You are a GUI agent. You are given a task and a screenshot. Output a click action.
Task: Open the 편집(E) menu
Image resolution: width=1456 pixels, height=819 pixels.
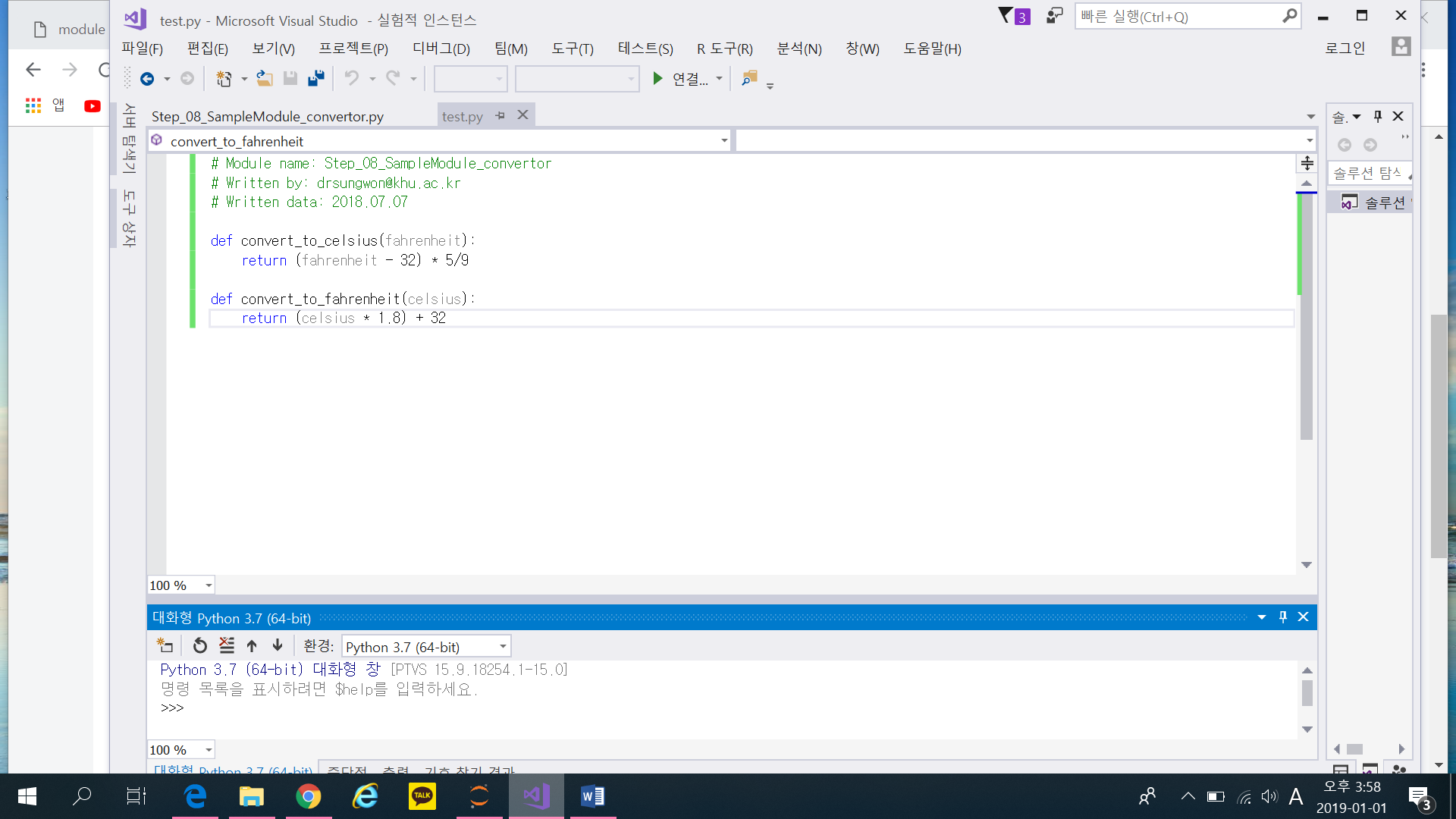tap(208, 49)
